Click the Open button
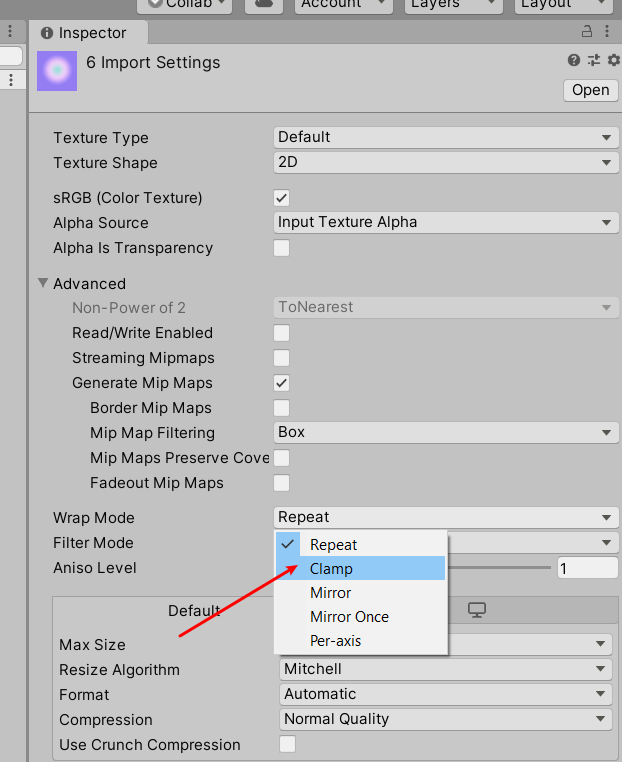622x762 pixels. pos(590,90)
